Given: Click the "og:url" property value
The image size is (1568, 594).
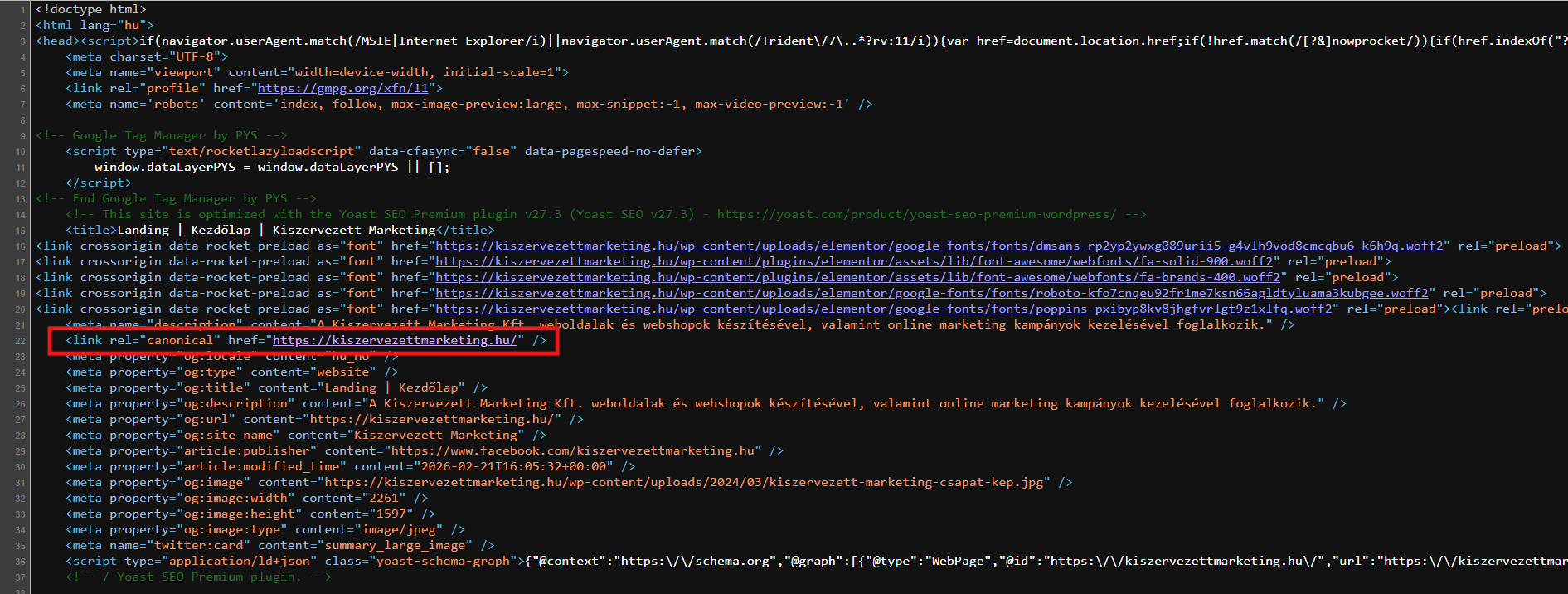Looking at the screenshot, I should (x=206, y=419).
